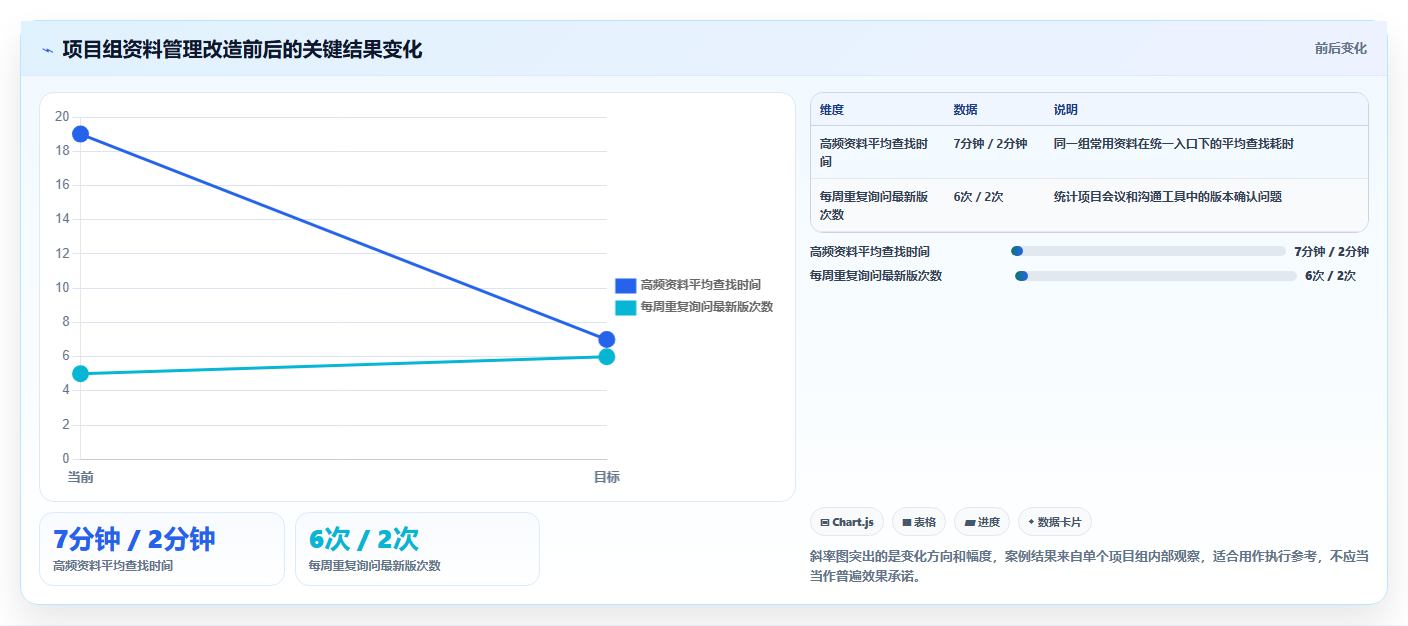Click the table data cell 7分钟 / 2分钟
The image size is (1408, 626).
point(991,144)
